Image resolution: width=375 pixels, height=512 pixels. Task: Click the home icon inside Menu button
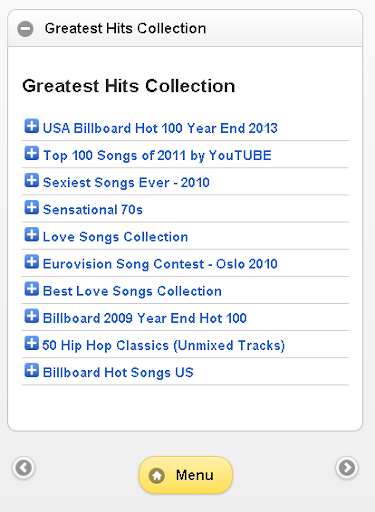coord(157,476)
